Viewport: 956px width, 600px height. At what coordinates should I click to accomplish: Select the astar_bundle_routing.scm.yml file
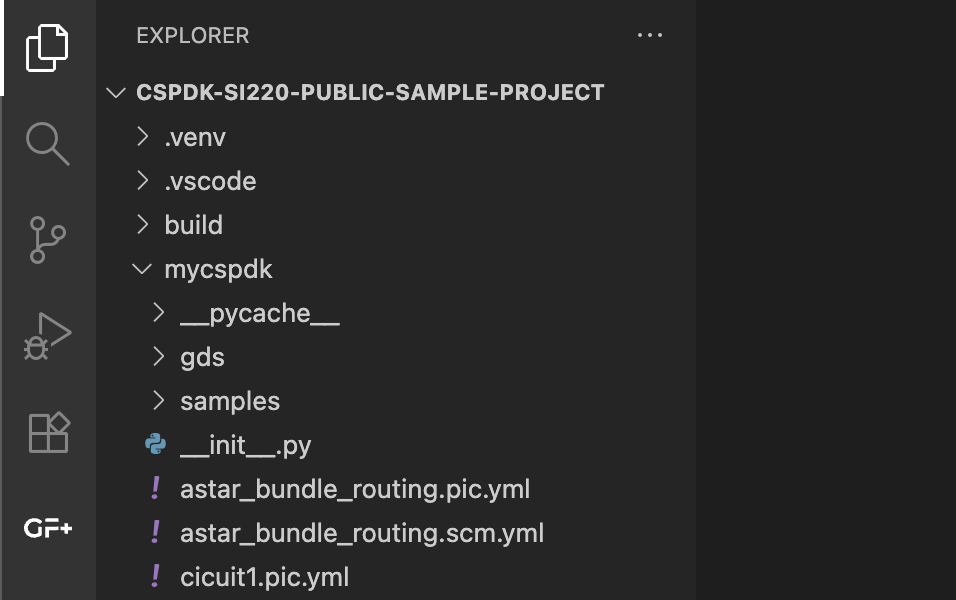[362, 533]
